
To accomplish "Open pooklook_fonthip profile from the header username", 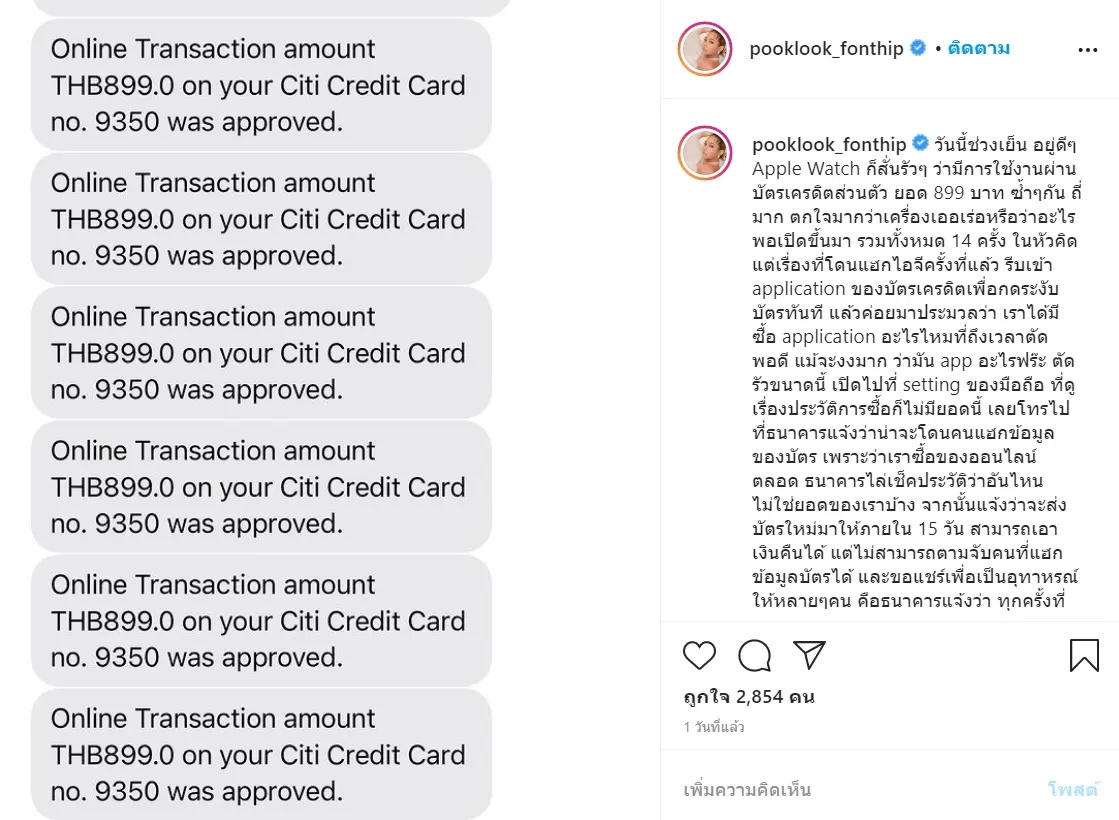I will point(826,48).
